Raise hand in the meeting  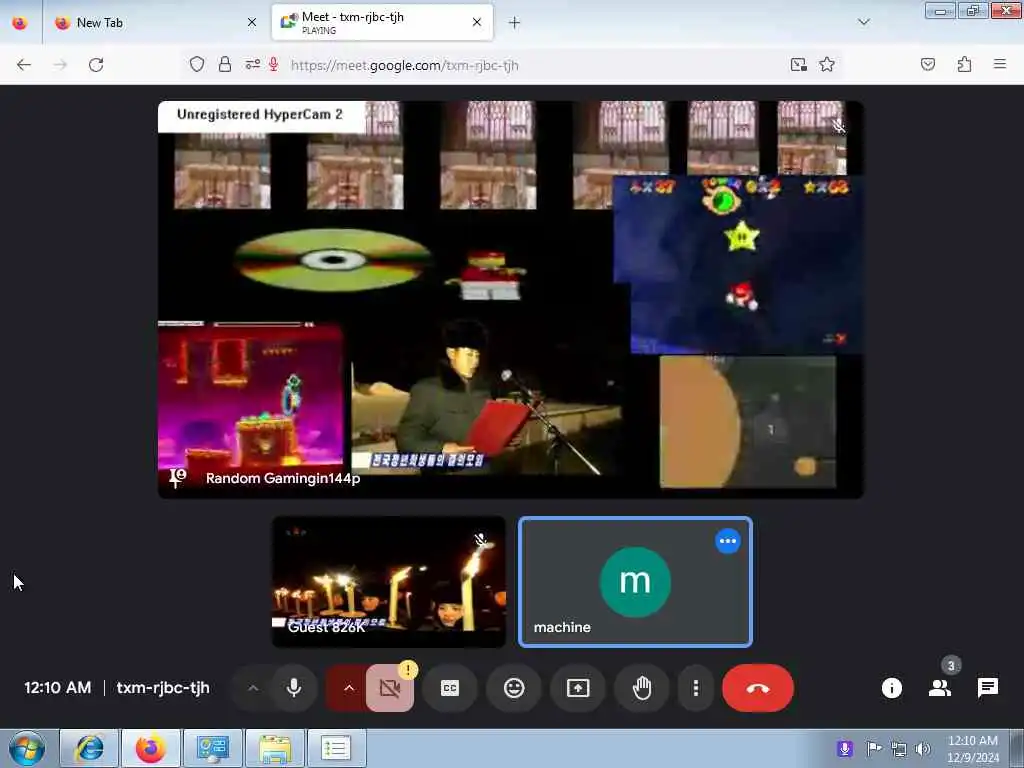[642, 688]
